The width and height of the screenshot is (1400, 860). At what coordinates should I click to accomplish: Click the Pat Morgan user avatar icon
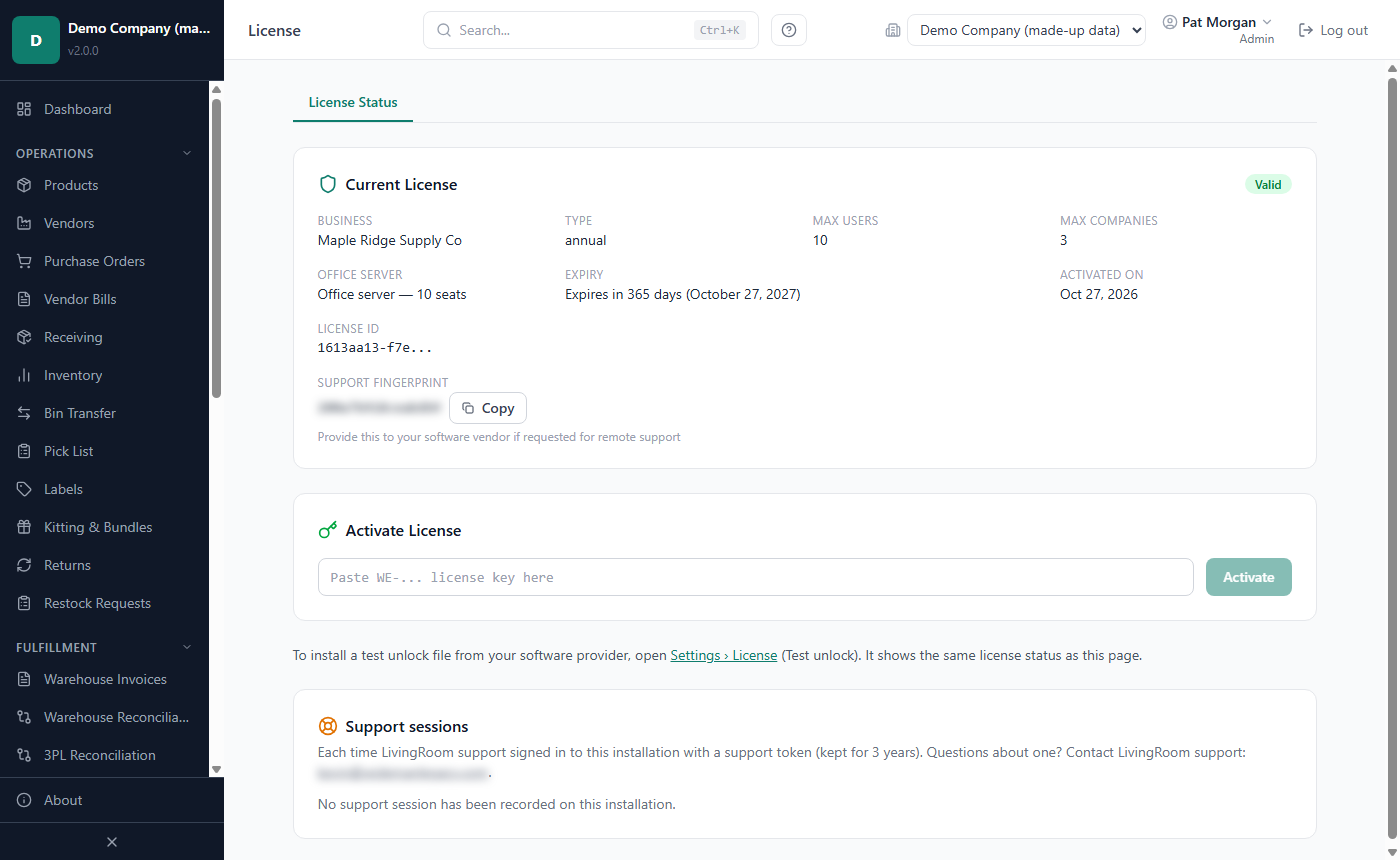point(1170,22)
